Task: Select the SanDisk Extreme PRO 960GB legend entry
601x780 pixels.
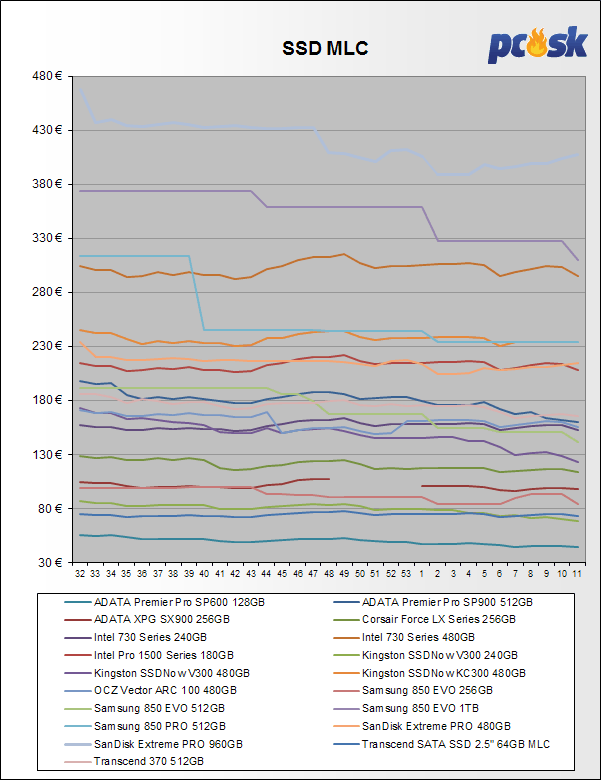Action: pos(154,744)
